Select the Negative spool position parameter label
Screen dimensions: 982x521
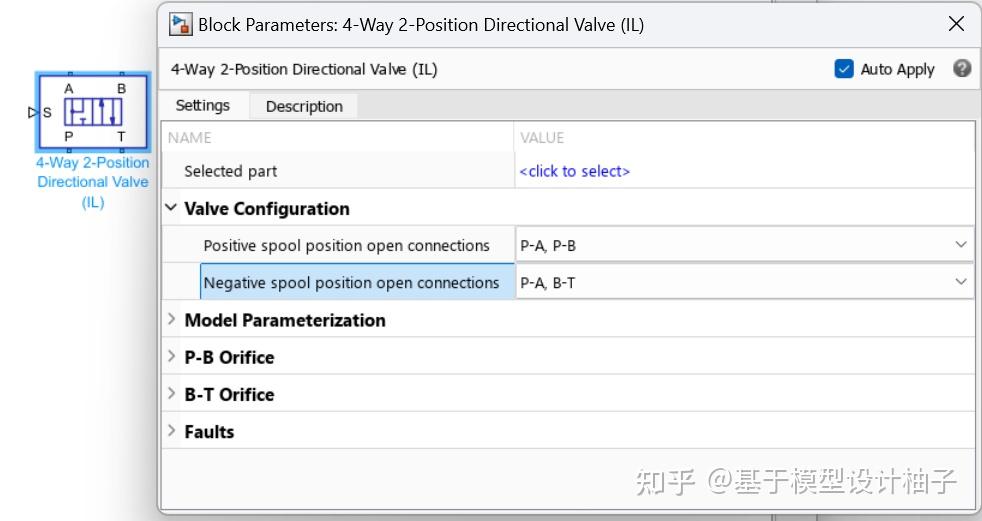coord(351,283)
